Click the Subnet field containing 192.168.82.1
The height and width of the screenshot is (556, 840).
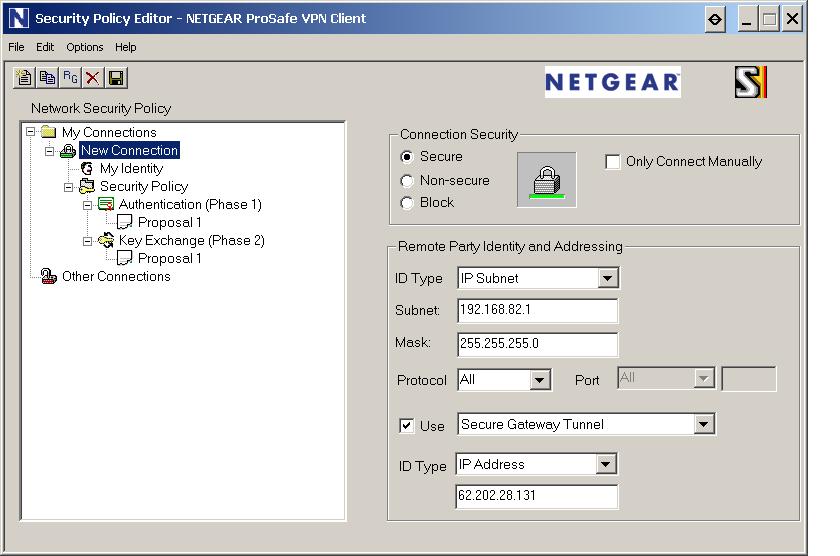(x=537, y=311)
